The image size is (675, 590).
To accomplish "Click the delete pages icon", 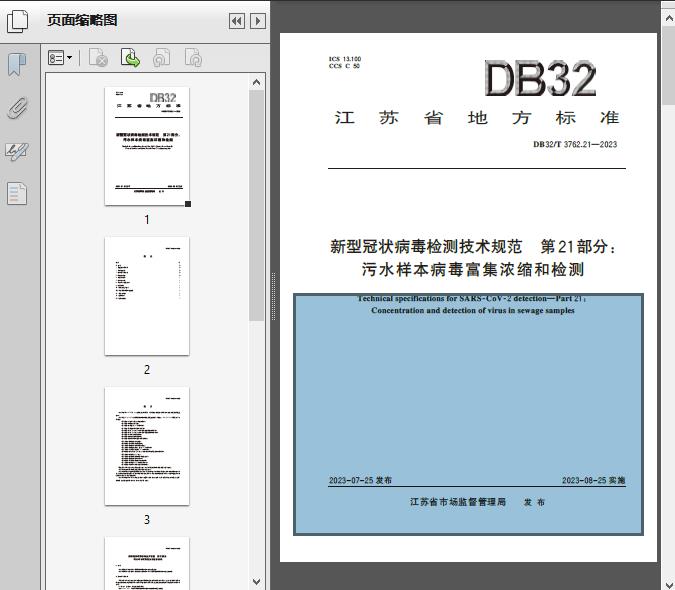I will (98, 58).
